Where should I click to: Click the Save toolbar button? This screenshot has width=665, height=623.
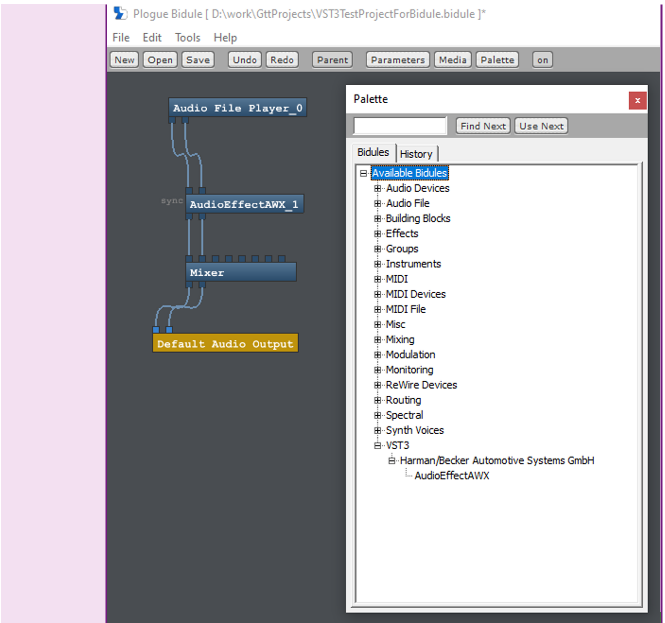tap(198, 60)
